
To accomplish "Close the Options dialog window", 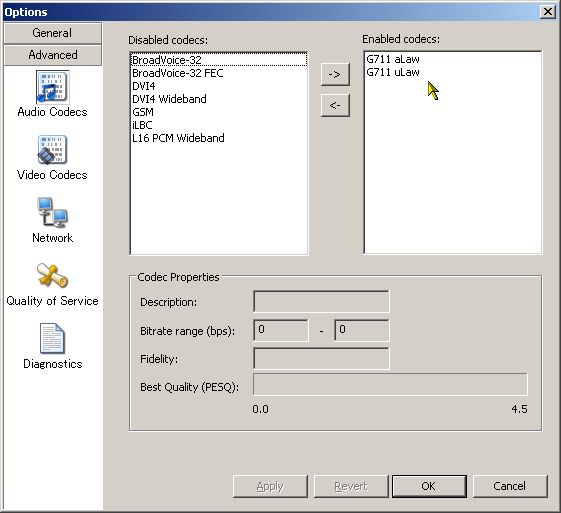I will click(548, 12).
